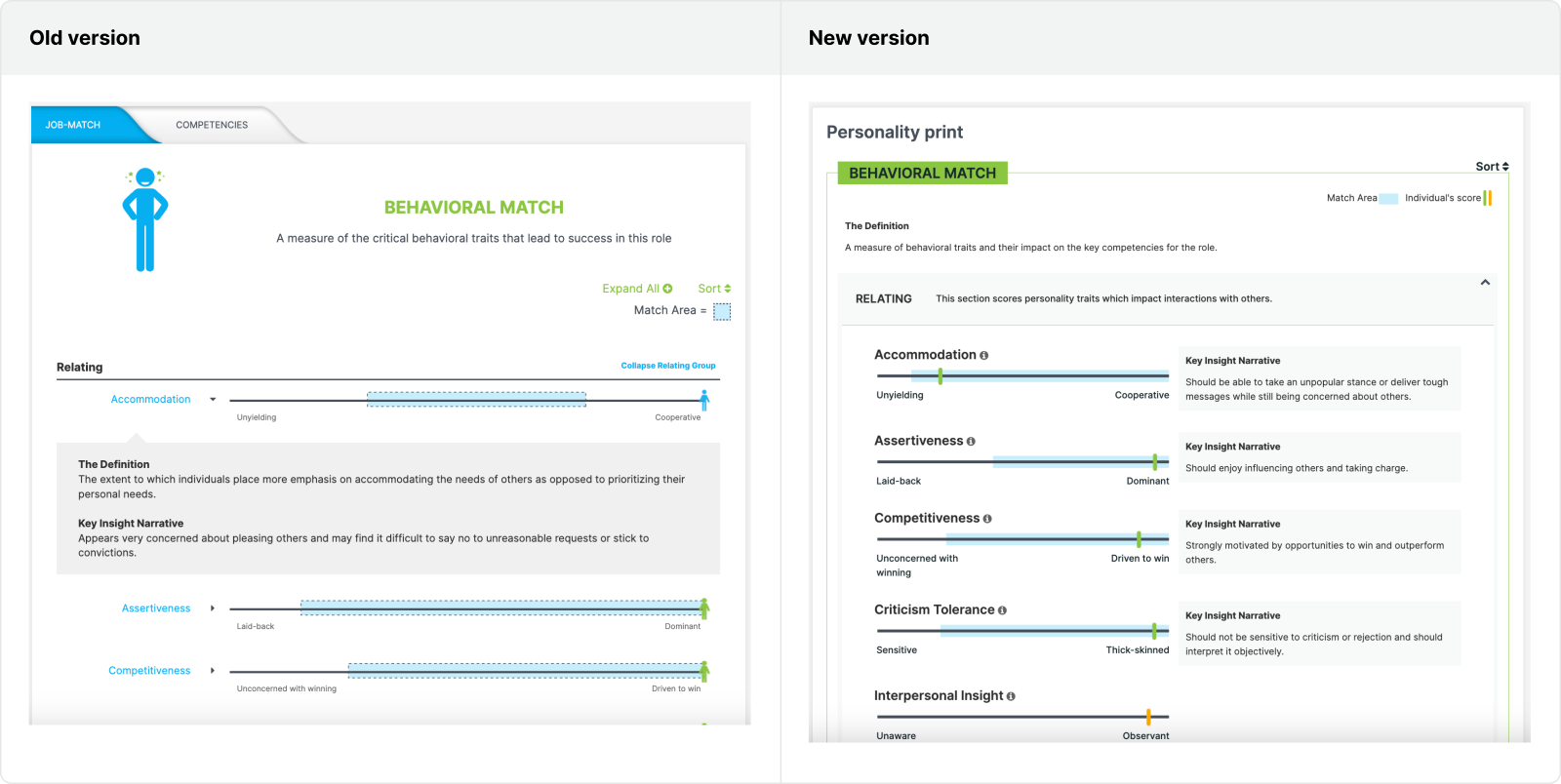Click the info icon next to Criticism Tolerance
1561x784 pixels.
1002,610
